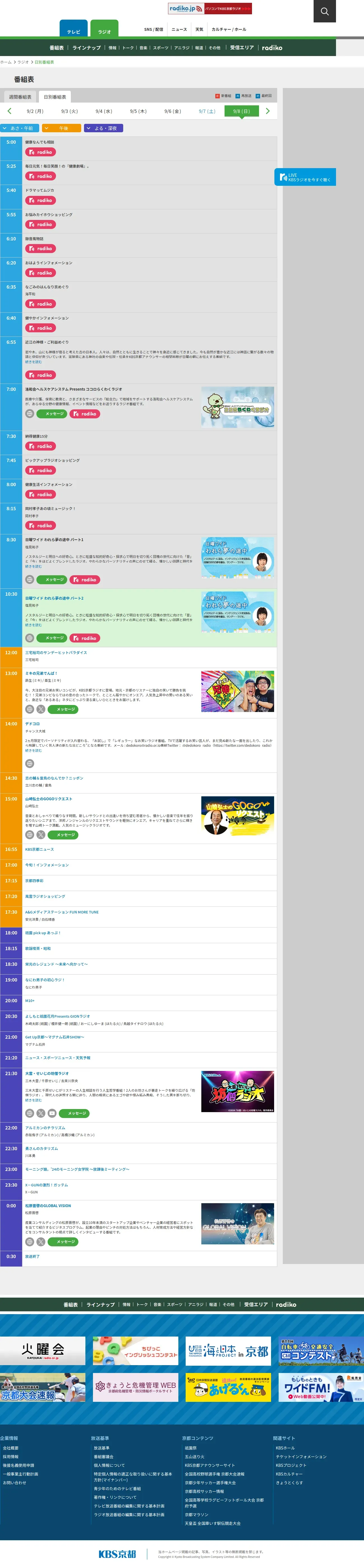Open 三宅裕司のサンデーヒットパラダイス program link
This screenshot has width=364, height=1568.
[56, 653]
